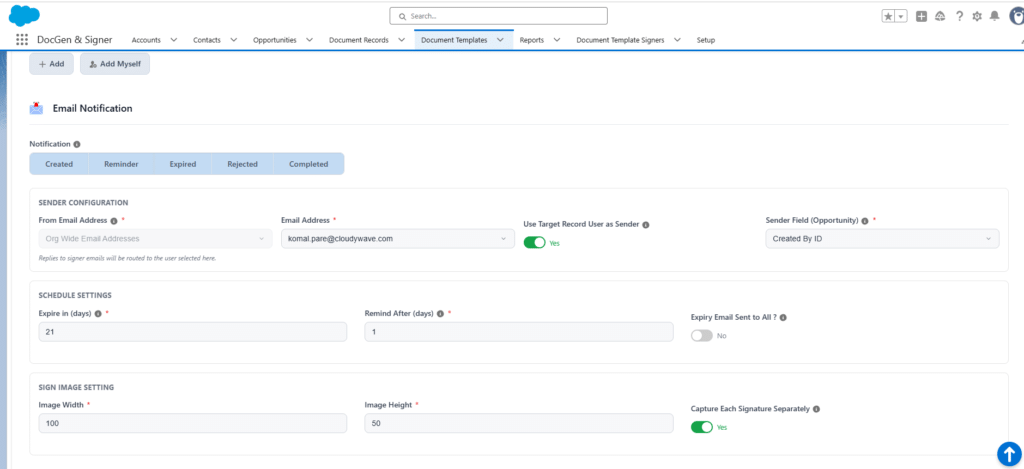The width and height of the screenshot is (1024, 469).
Task: Open the Help question mark icon
Action: [x=959, y=16]
